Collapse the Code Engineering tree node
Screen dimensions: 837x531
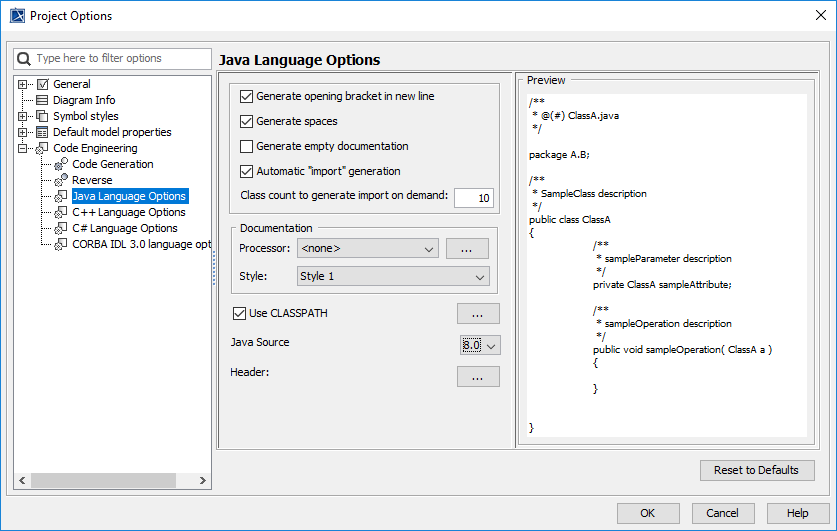tap(23, 148)
